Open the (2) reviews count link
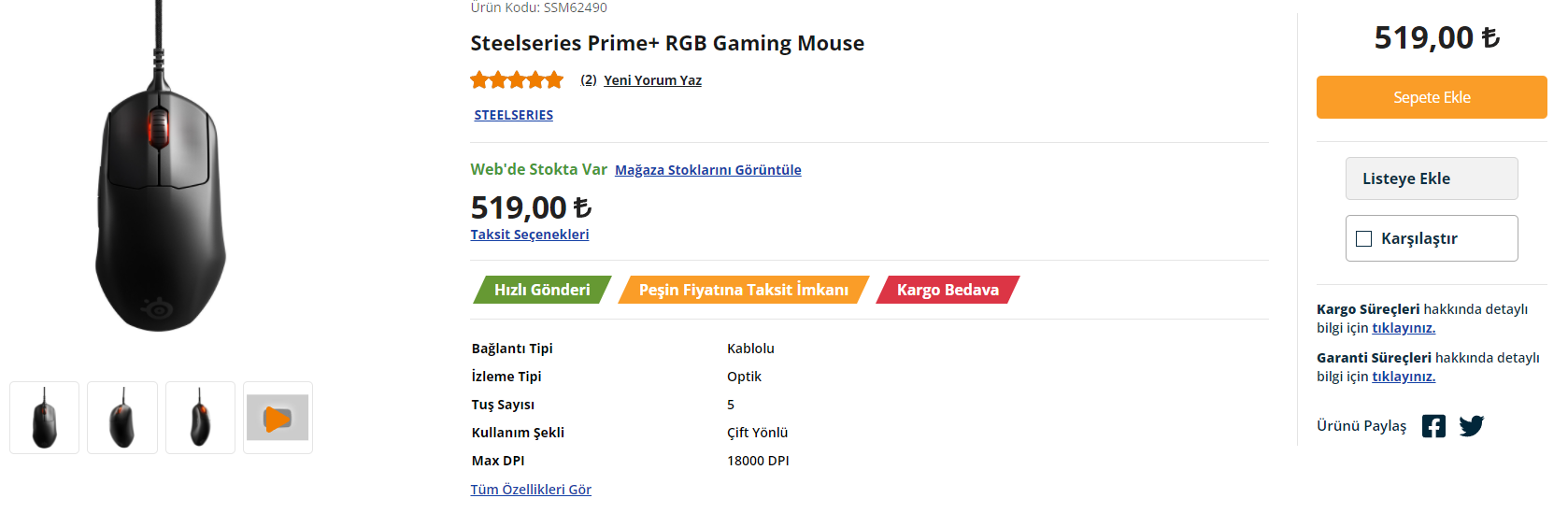Image resolution: width=1568 pixels, height=527 pixels. tap(589, 80)
